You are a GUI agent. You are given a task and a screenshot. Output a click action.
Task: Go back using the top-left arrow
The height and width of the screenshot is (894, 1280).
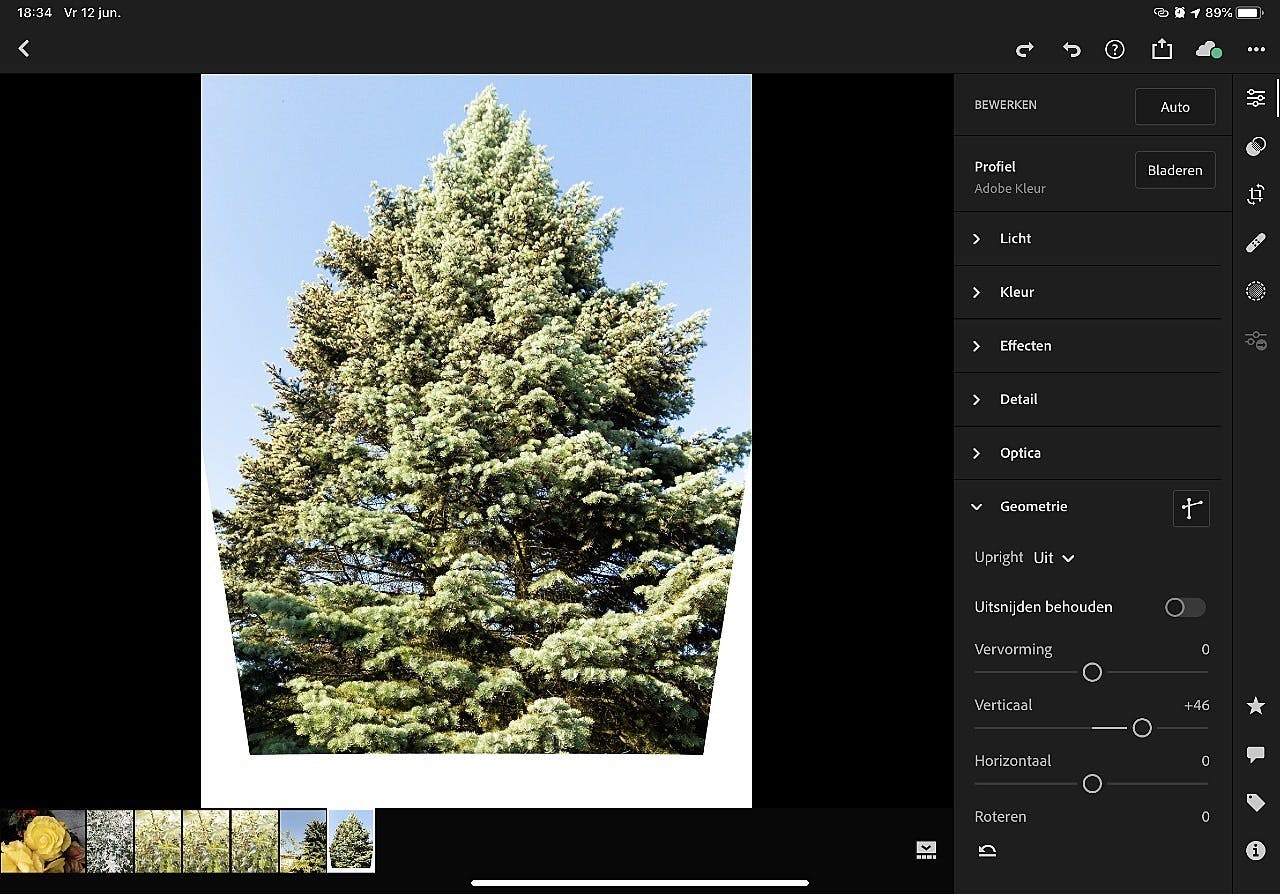coord(24,48)
